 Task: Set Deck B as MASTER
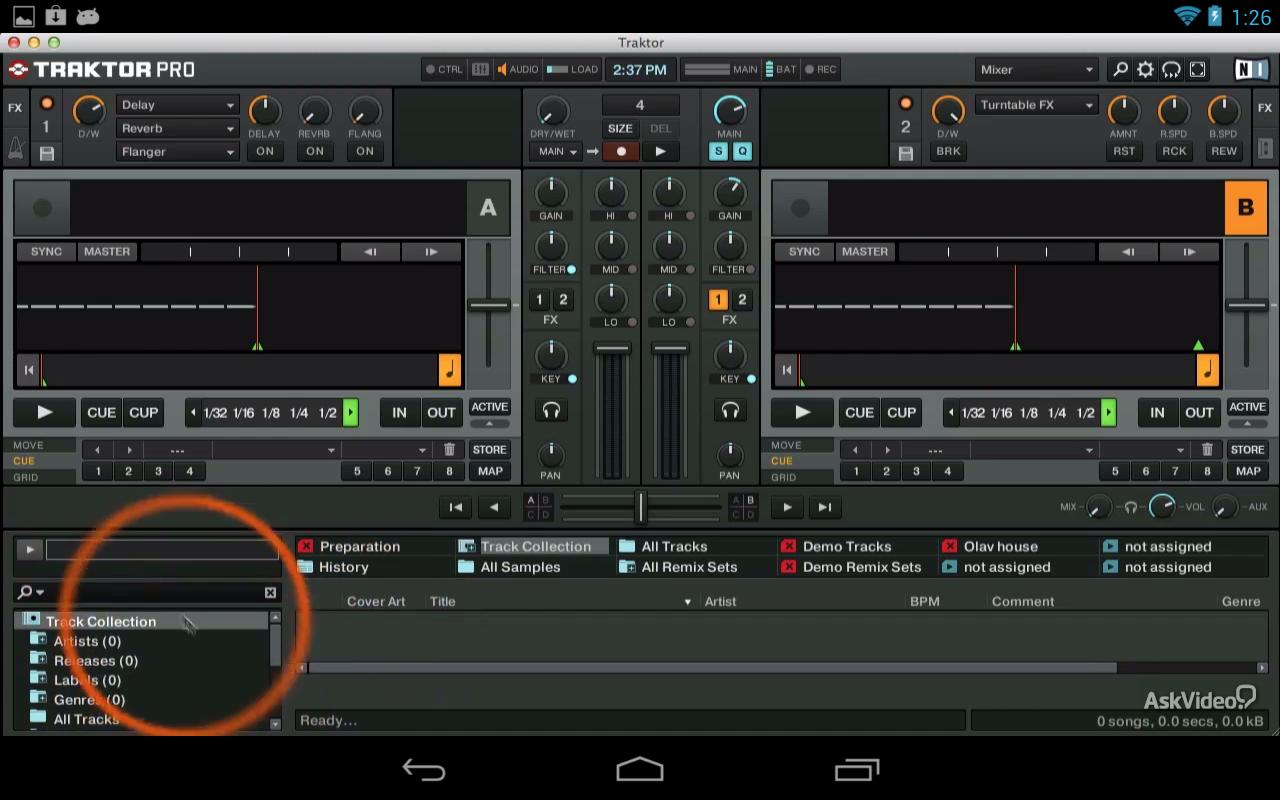tap(865, 252)
